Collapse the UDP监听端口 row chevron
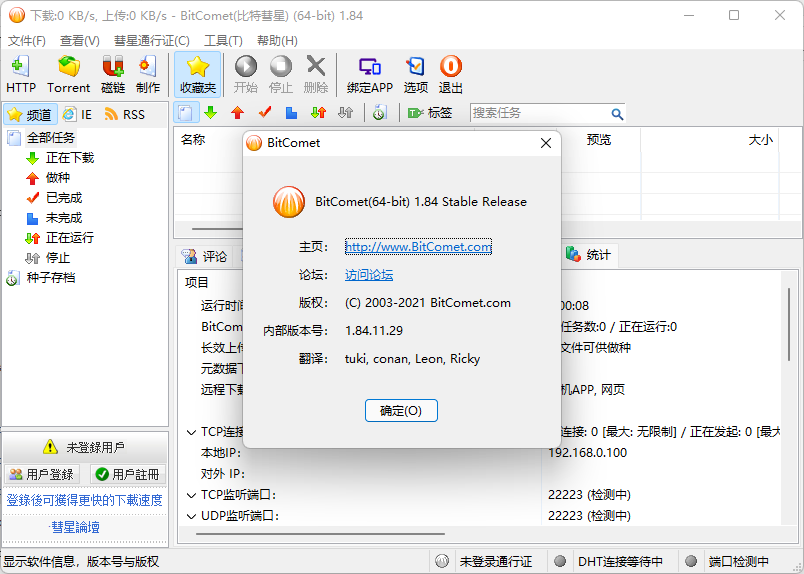The image size is (804, 574). click(x=191, y=516)
